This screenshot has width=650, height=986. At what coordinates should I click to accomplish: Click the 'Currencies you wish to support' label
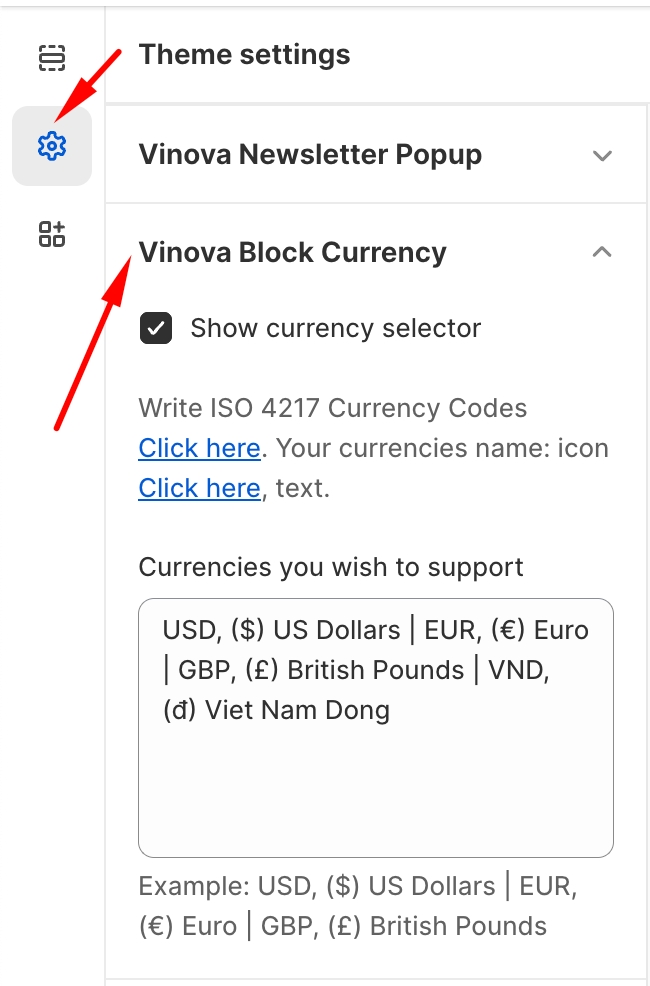tap(331, 567)
